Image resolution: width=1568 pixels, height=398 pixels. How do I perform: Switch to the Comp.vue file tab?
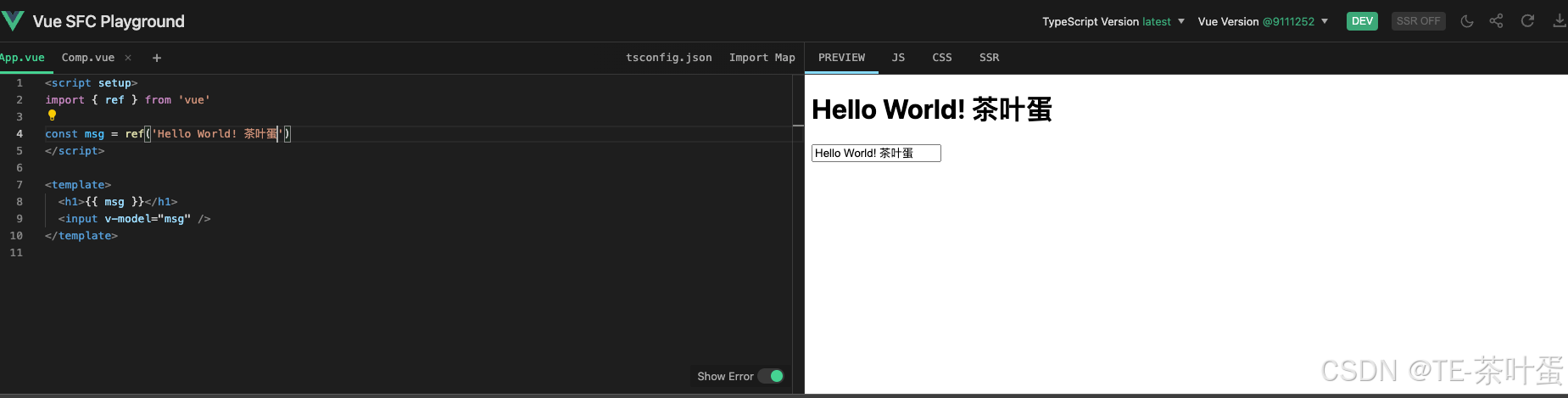pyautogui.click(x=88, y=58)
